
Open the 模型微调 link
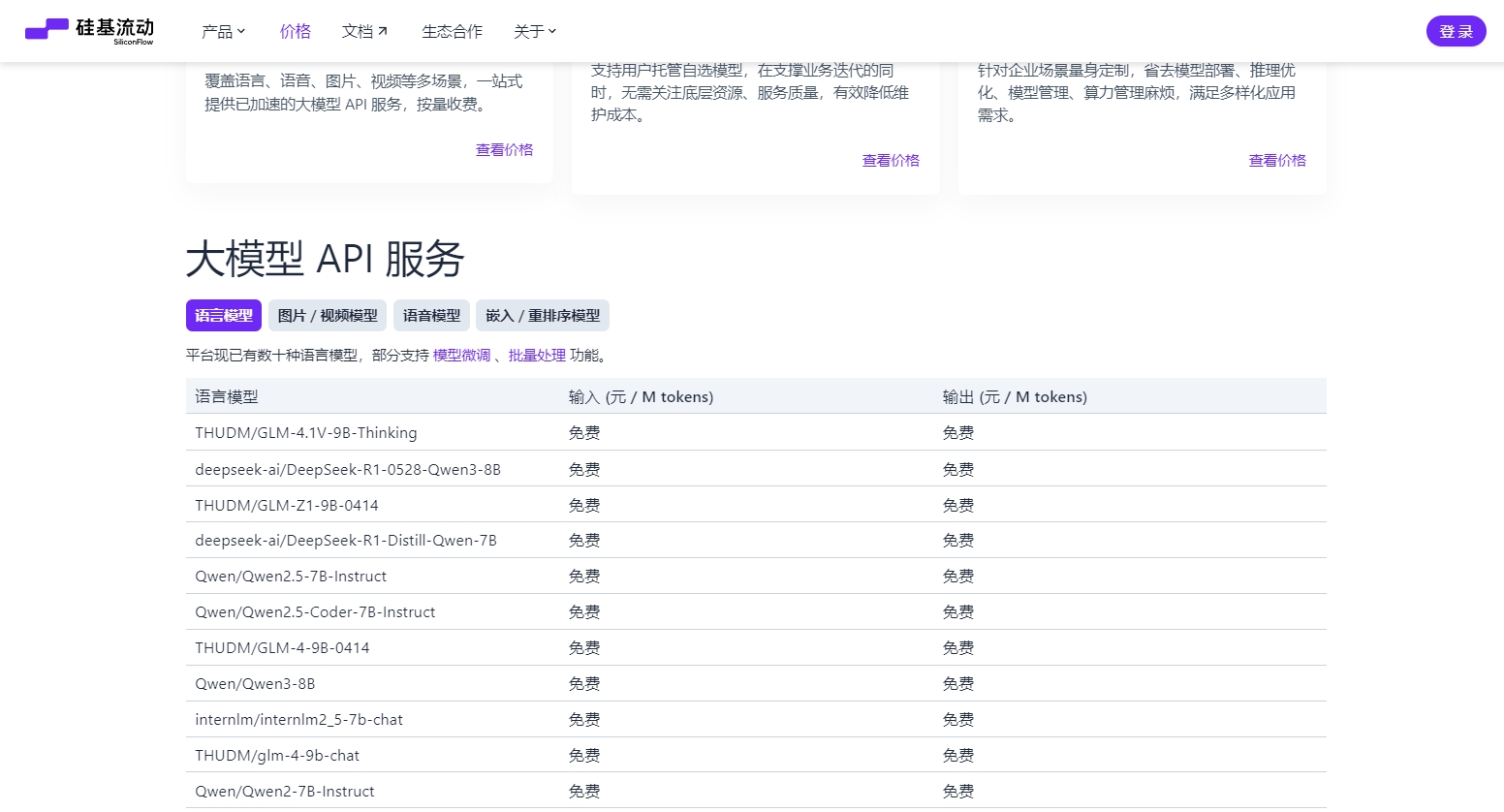(461, 356)
